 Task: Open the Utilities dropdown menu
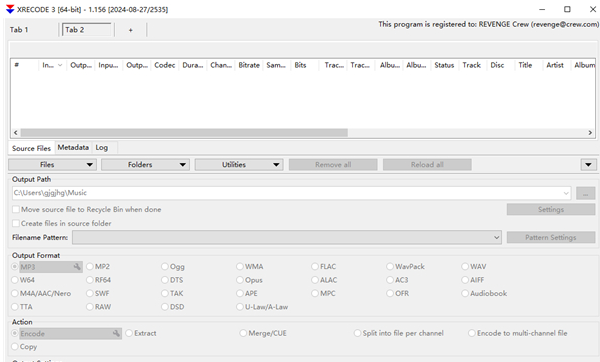(239, 165)
